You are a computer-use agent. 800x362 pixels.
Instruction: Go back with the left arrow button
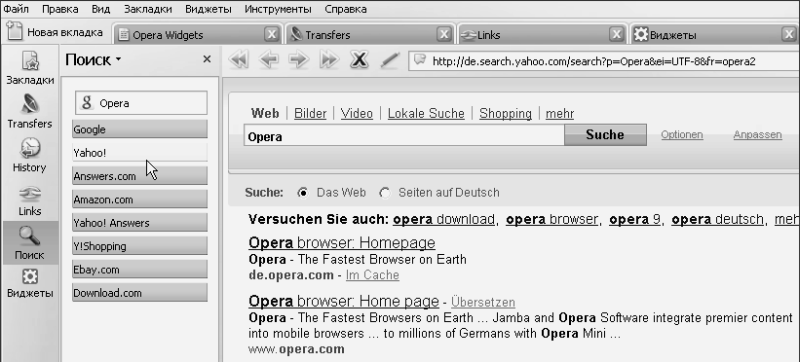tap(269, 60)
